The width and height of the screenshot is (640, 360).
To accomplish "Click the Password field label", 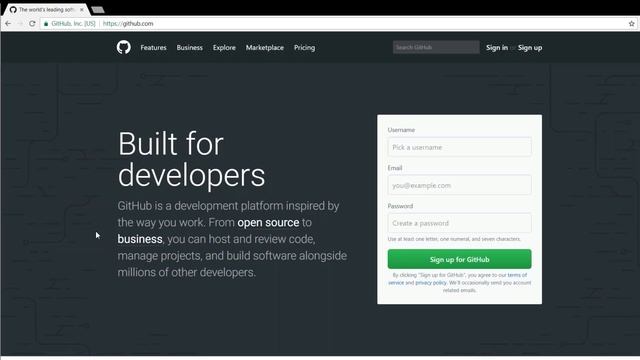I will (x=400, y=206).
